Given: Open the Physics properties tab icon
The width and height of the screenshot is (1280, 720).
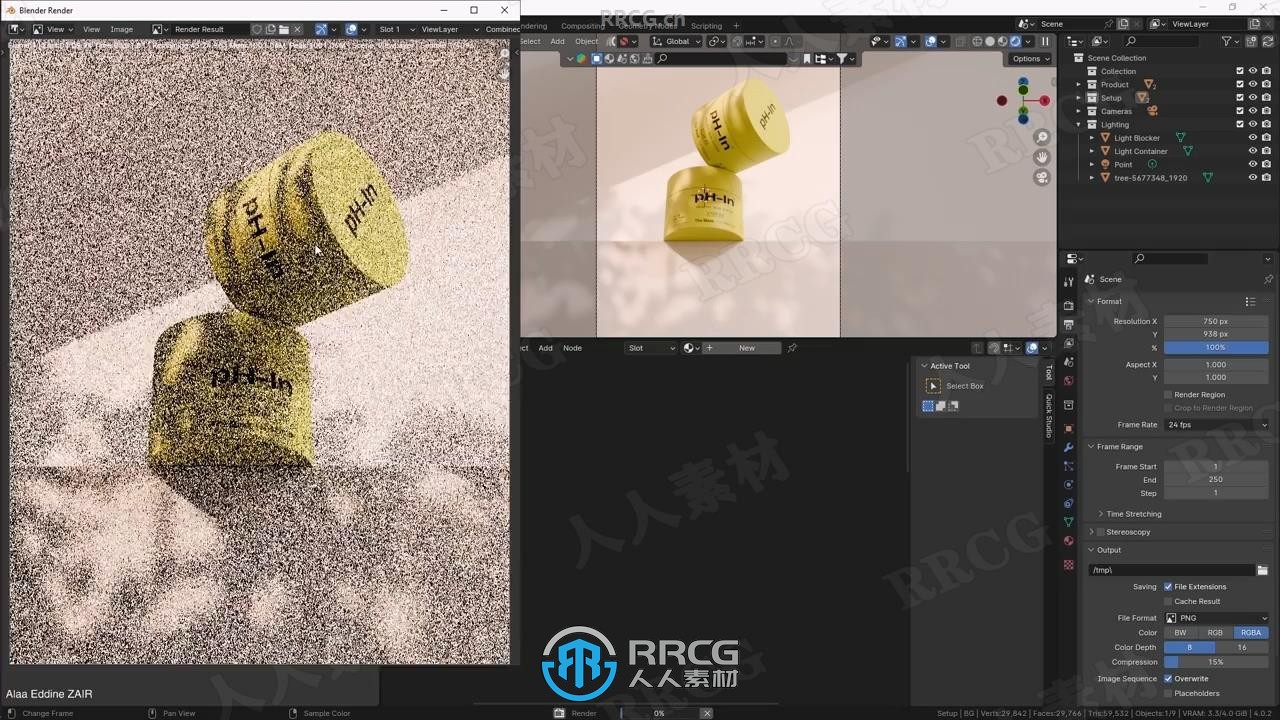Looking at the screenshot, I should tap(1069, 485).
